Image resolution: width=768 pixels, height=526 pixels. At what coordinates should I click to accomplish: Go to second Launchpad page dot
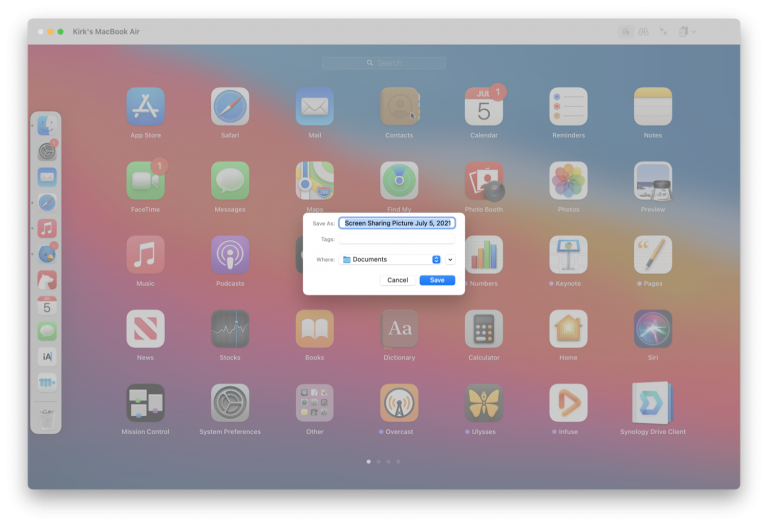379,461
